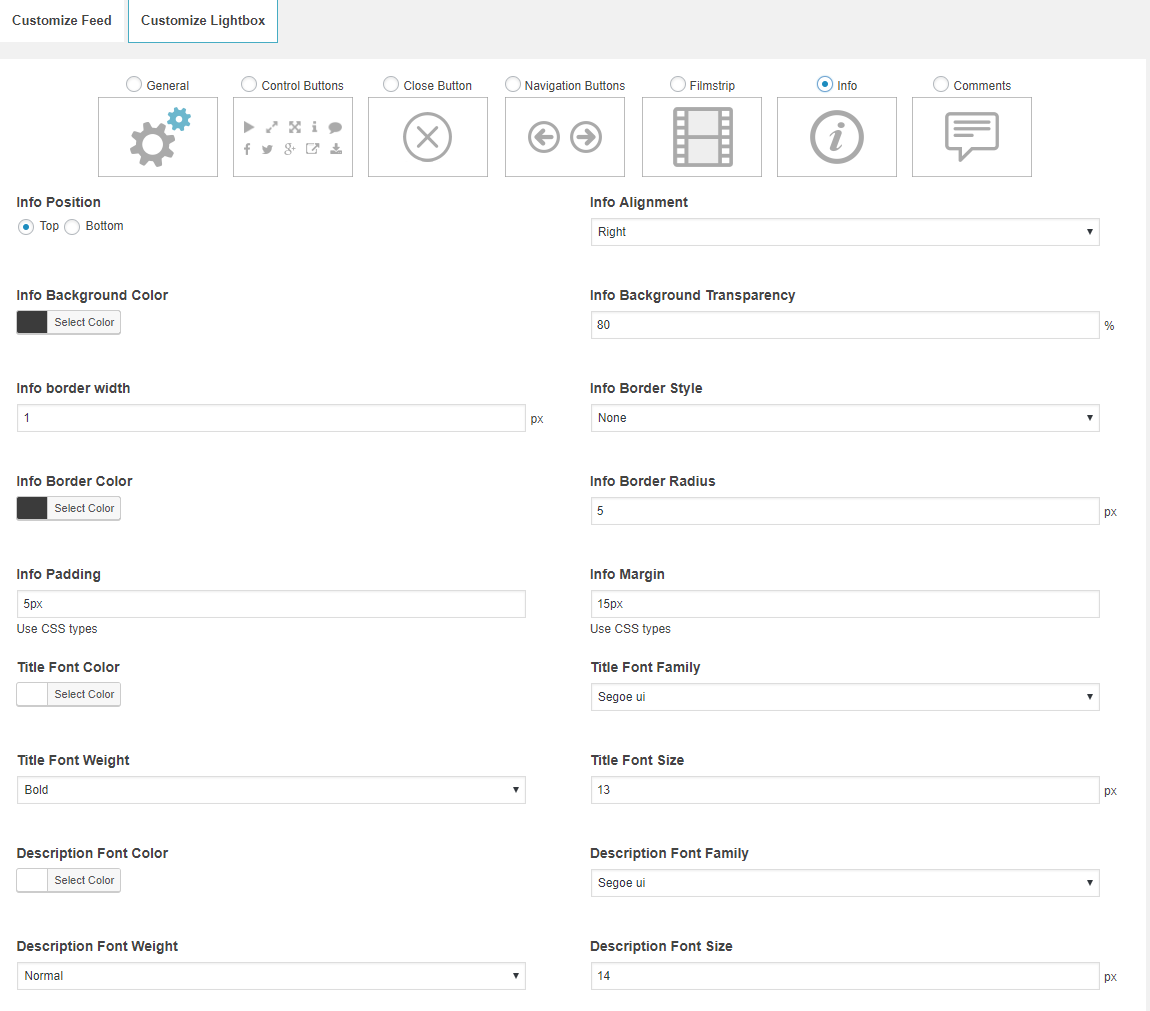Click the General gear settings icon
This screenshot has height=1011, width=1150.
click(158, 137)
